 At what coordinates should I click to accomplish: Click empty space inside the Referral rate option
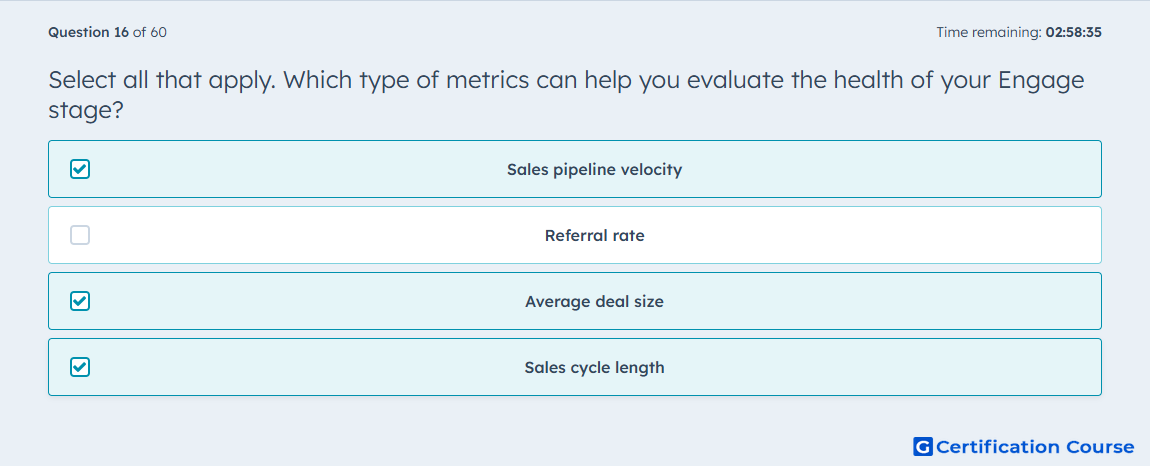click(880, 236)
